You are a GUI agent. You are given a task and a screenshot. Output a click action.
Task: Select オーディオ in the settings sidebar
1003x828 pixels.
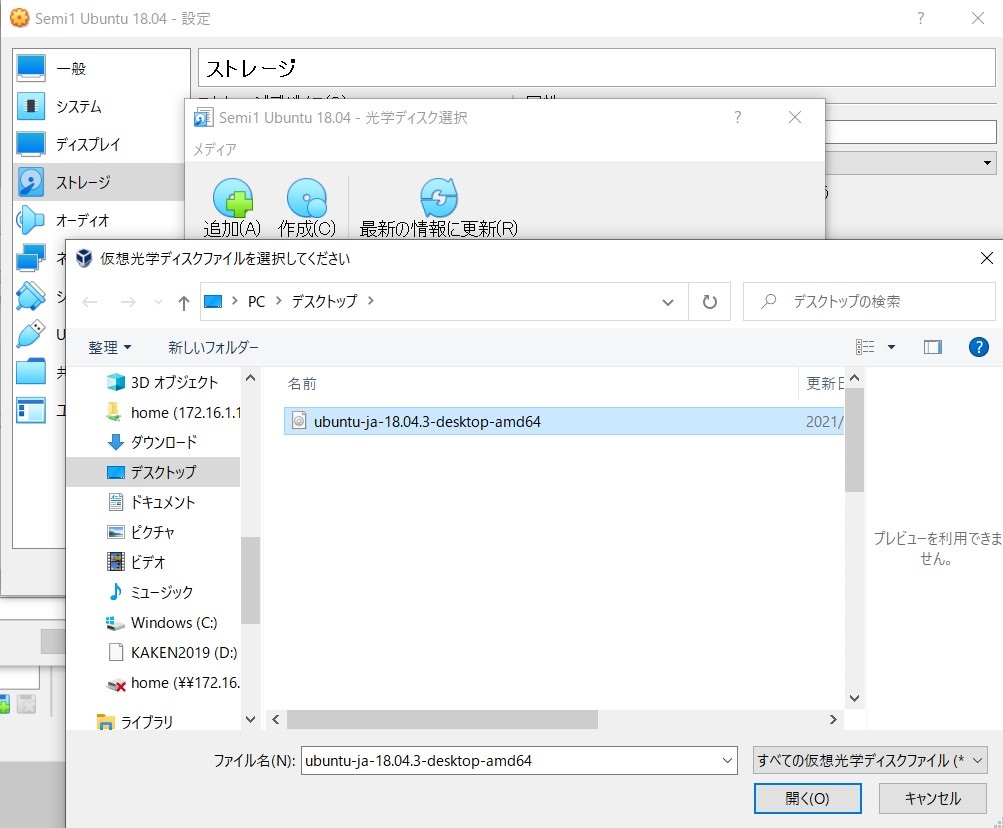click(x=99, y=220)
